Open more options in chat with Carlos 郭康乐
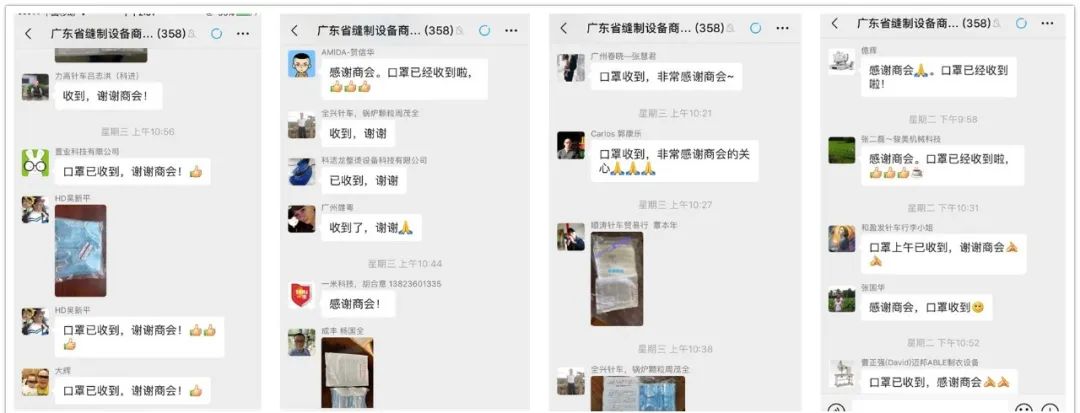This screenshot has height=413, width=1080. click(x=782, y=28)
